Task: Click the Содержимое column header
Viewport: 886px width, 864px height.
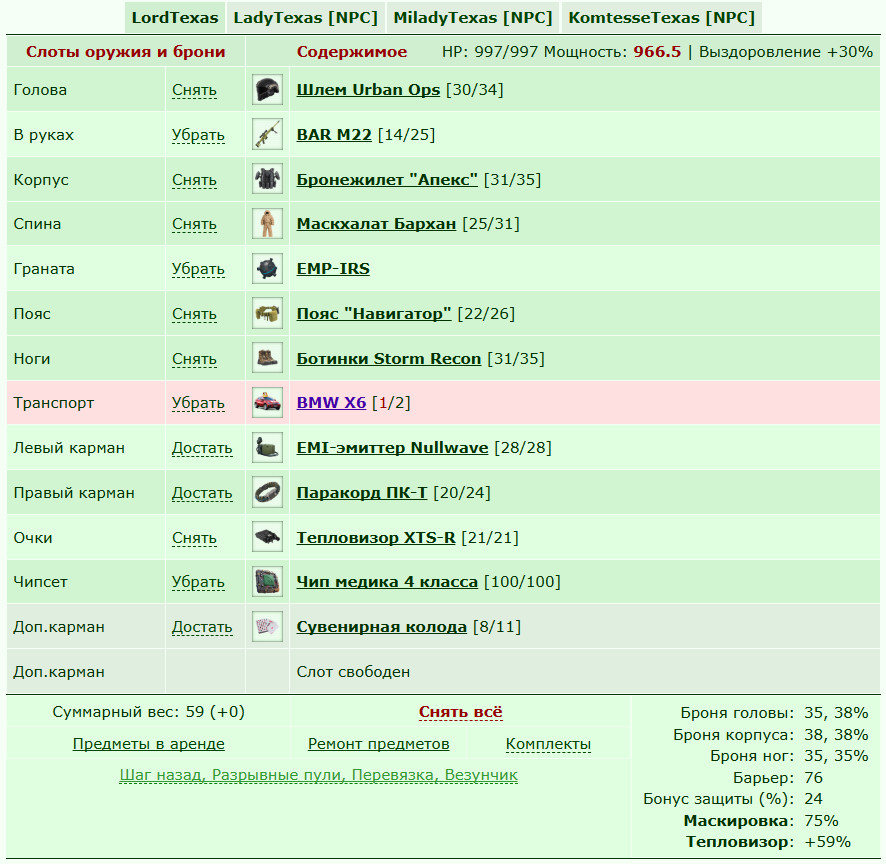Action: click(x=351, y=52)
